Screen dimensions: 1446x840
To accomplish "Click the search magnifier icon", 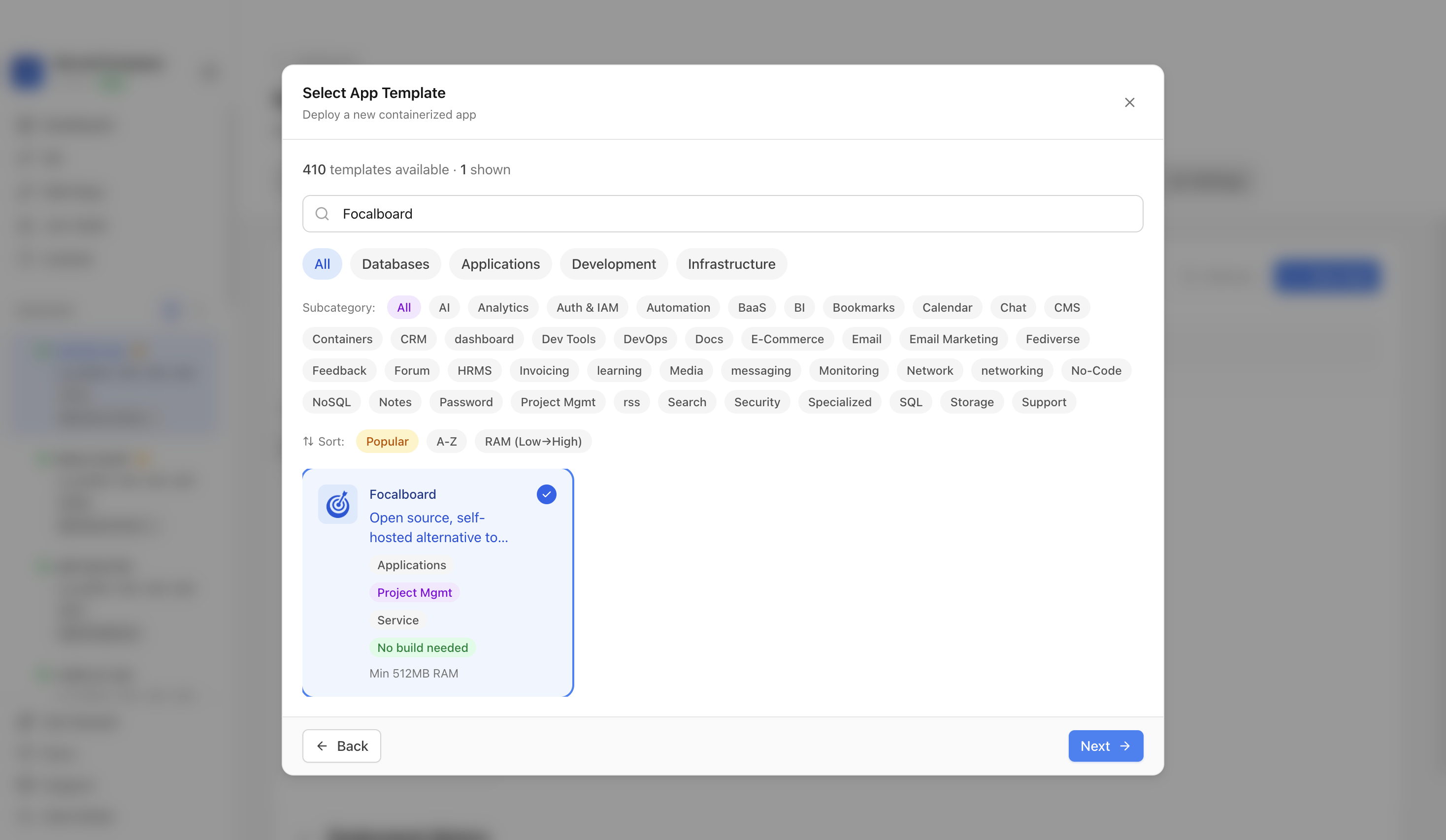I will [x=323, y=214].
